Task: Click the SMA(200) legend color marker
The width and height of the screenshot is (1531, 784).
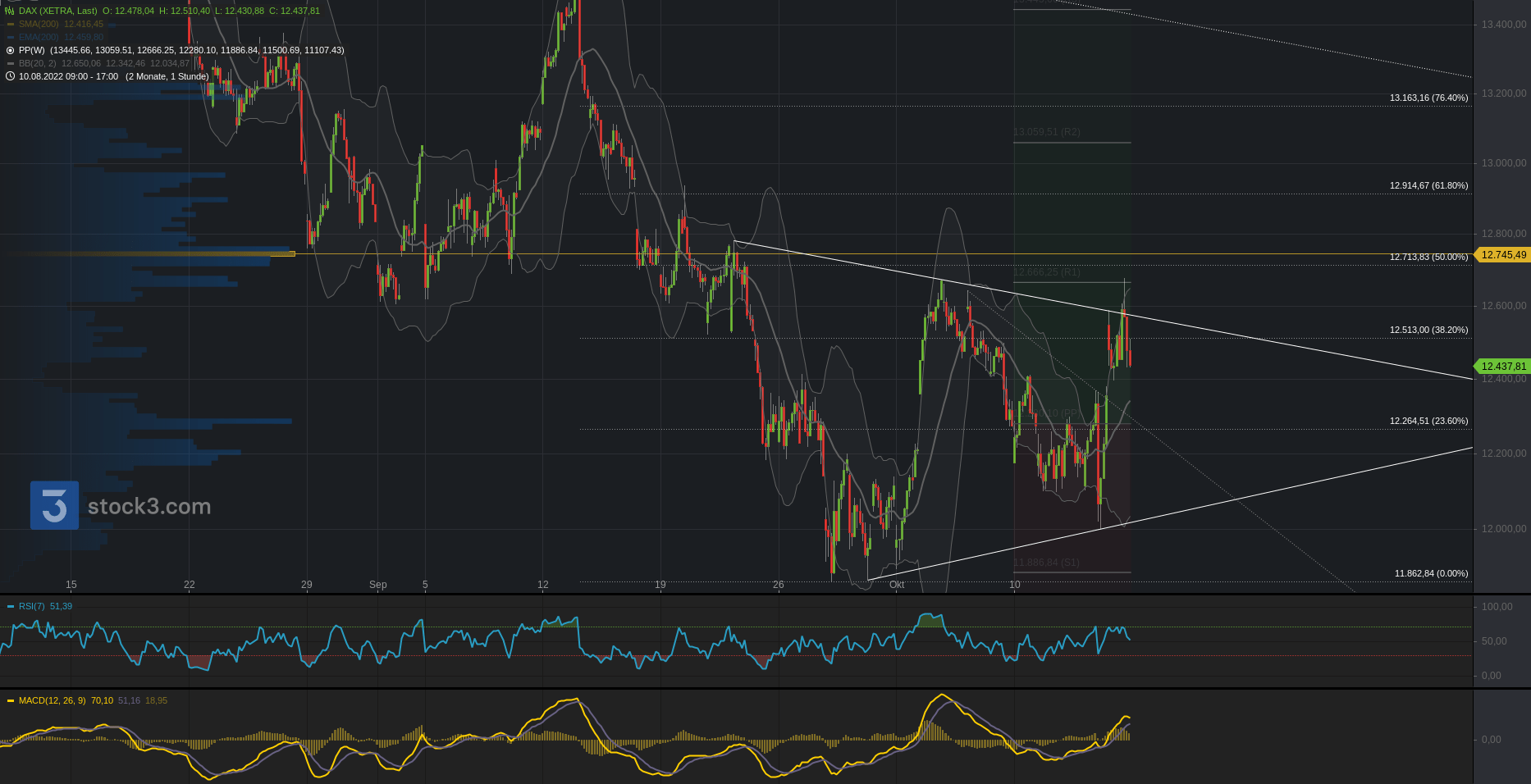Action: point(11,24)
